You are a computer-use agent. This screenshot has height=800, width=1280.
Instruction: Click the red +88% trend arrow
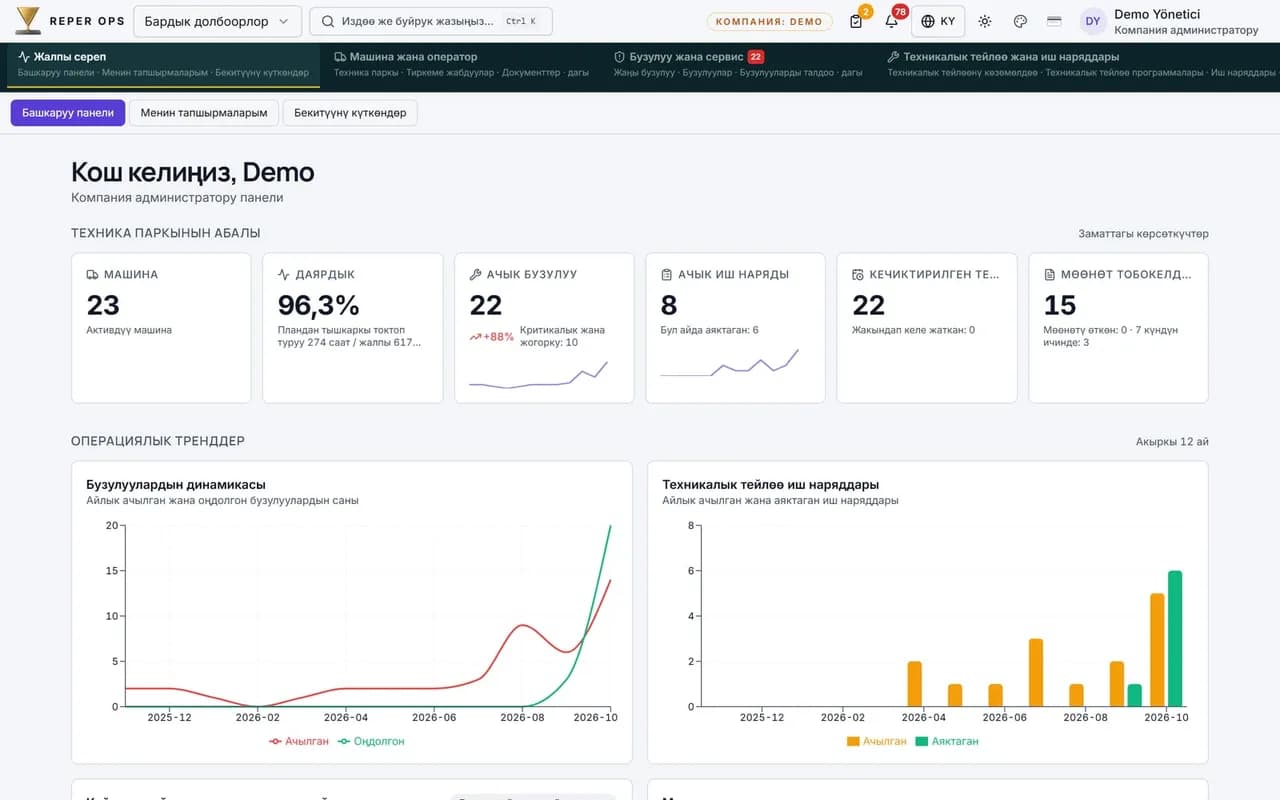pos(476,337)
